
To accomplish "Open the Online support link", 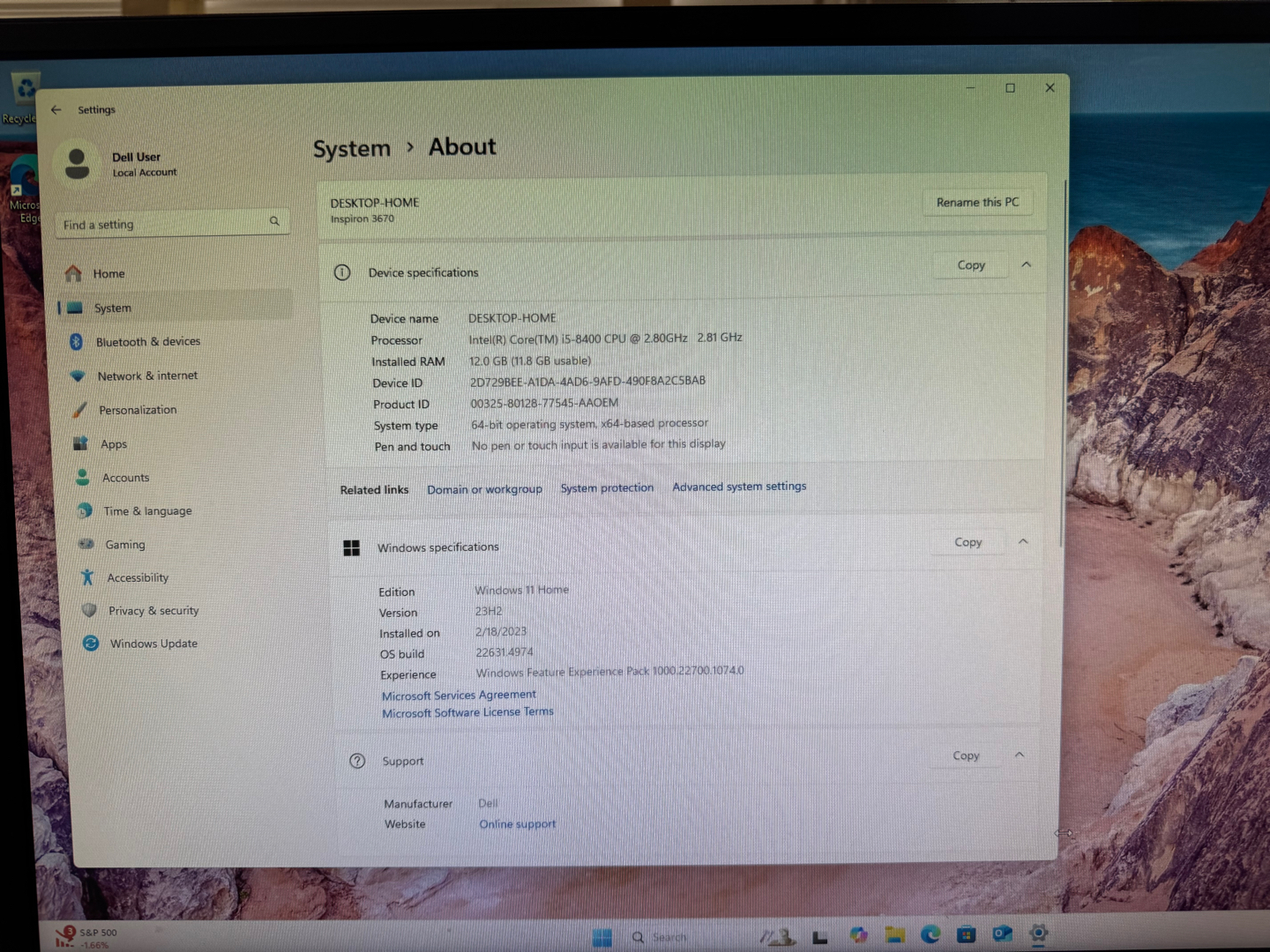I will pyautogui.click(x=517, y=824).
